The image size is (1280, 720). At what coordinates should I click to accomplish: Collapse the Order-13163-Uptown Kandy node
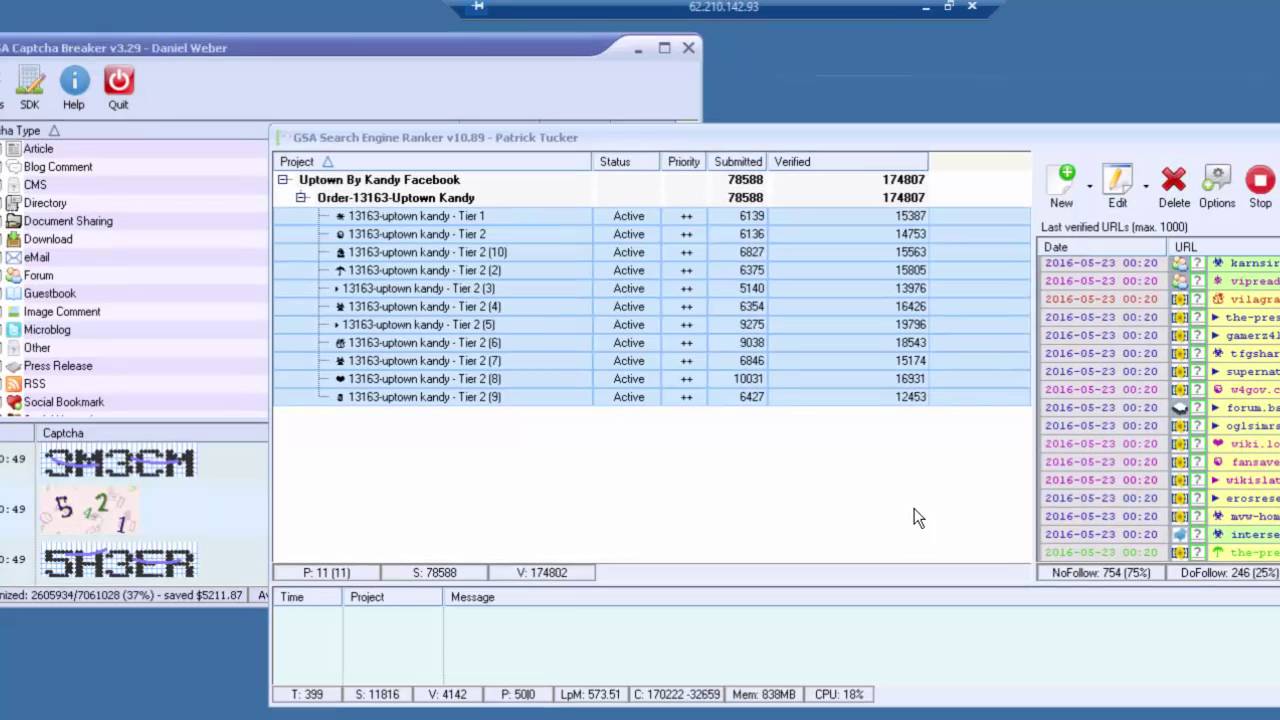point(302,198)
